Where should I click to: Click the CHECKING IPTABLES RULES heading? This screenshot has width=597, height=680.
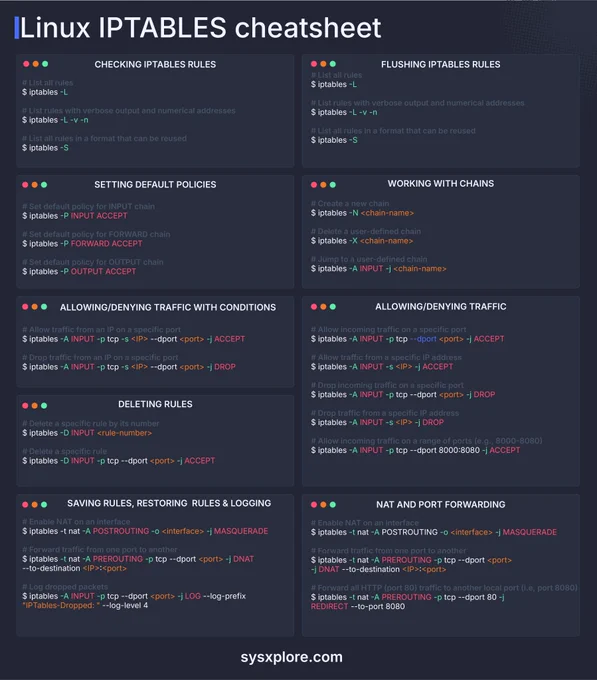click(x=155, y=64)
